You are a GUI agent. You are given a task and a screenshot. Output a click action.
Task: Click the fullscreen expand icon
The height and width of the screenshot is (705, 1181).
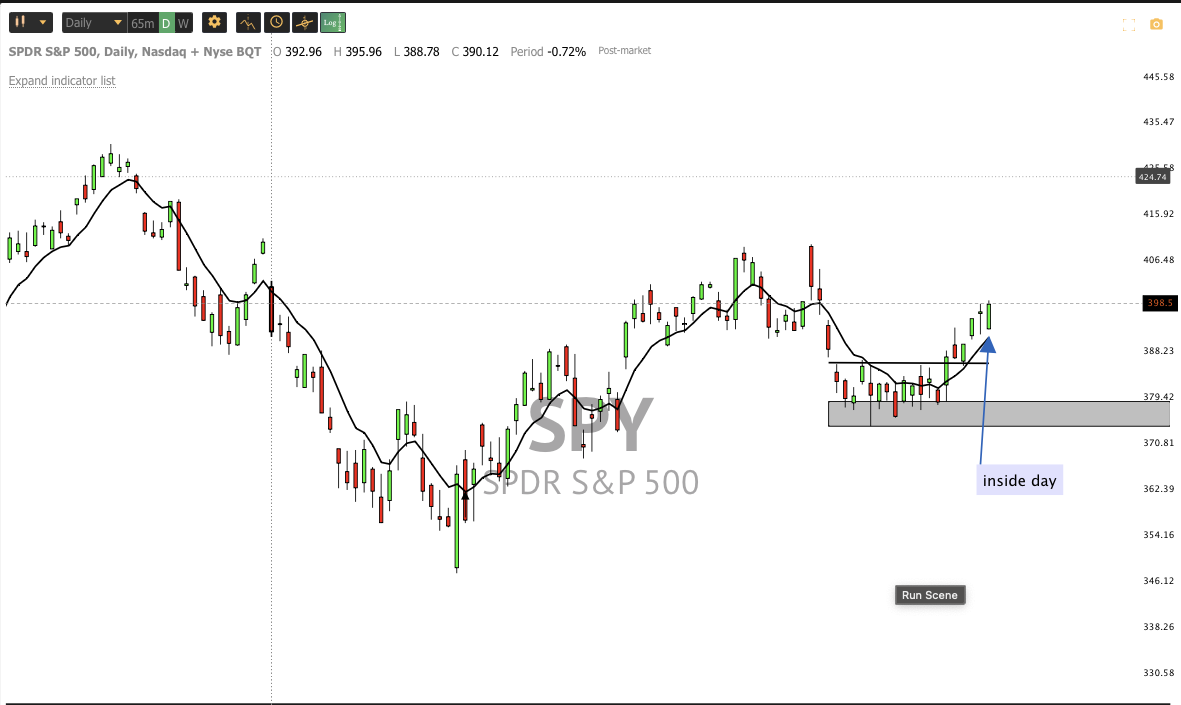click(x=1128, y=25)
